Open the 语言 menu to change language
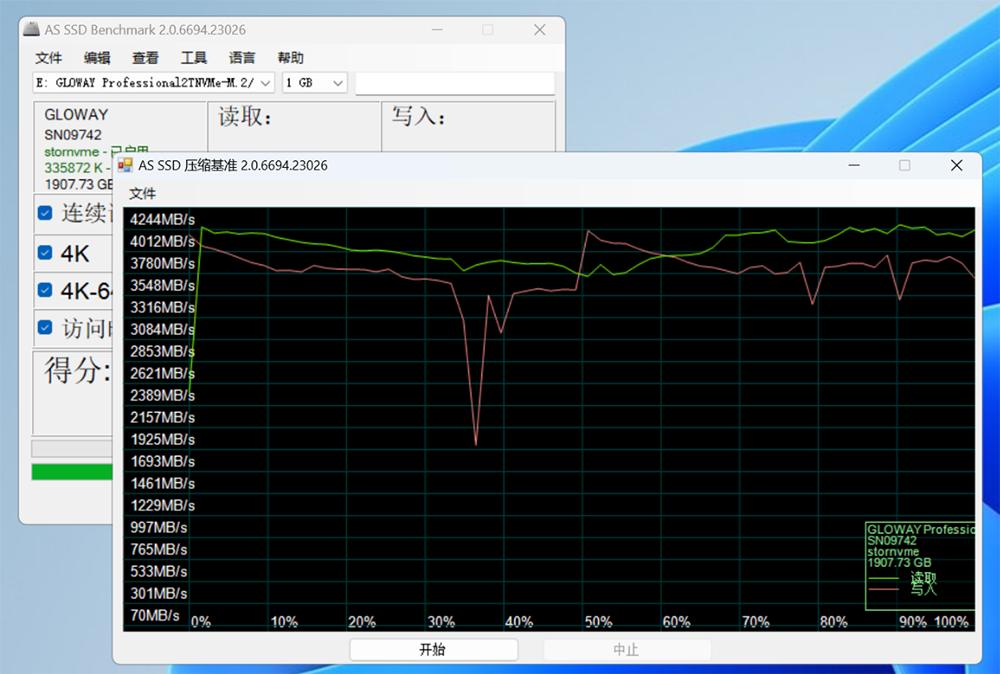Screen dimensions: 1000x674 pos(241,58)
